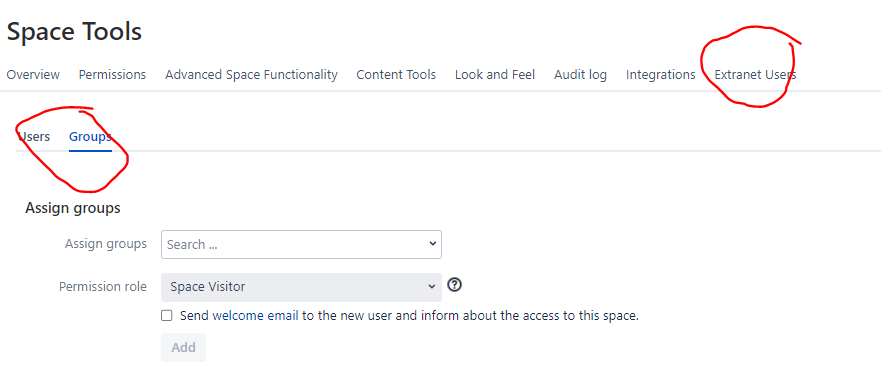This screenshot has width=881, height=383.
Task: Click the Assign groups search field
Action: [x=301, y=244]
